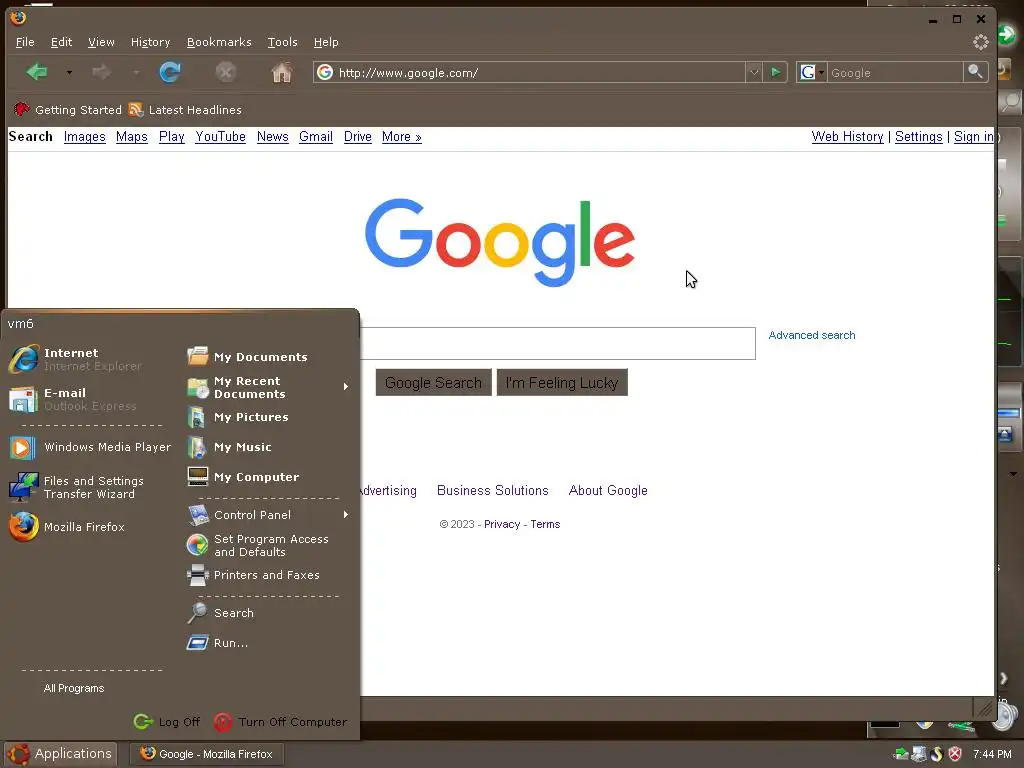Click the Maps link
The height and width of the screenshot is (768, 1024).
tap(131, 136)
